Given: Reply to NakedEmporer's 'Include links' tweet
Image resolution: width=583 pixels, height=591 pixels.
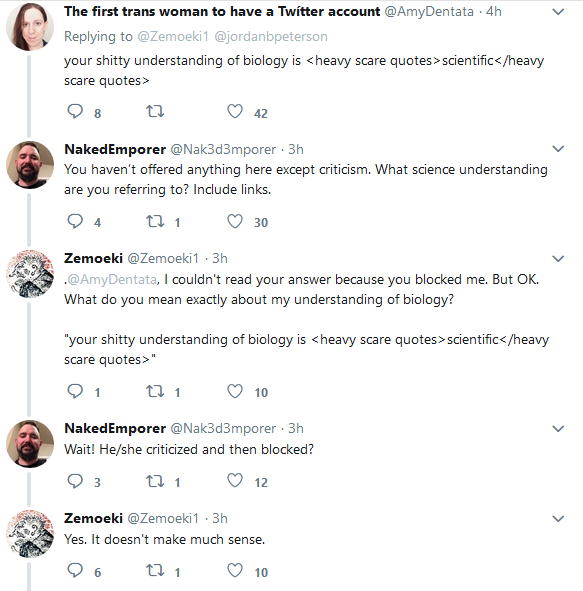Looking at the screenshot, I should pos(75,221).
